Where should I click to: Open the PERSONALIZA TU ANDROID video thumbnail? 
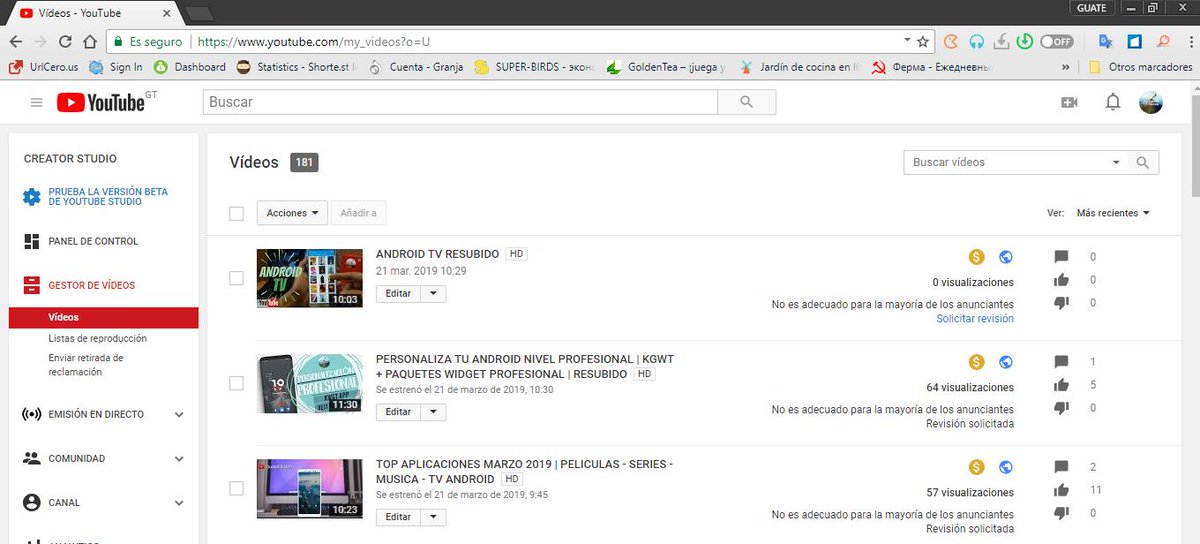tap(309, 383)
